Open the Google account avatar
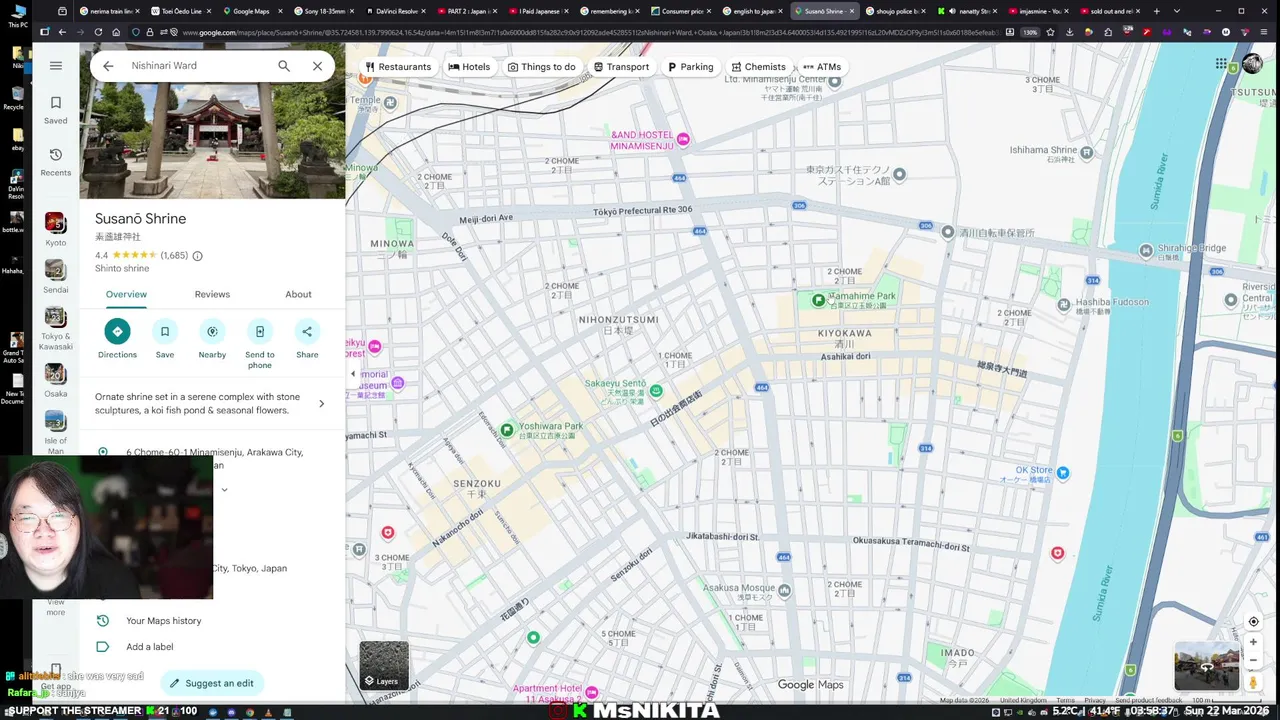This screenshot has width=1280, height=720. pyautogui.click(x=1252, y=64)
